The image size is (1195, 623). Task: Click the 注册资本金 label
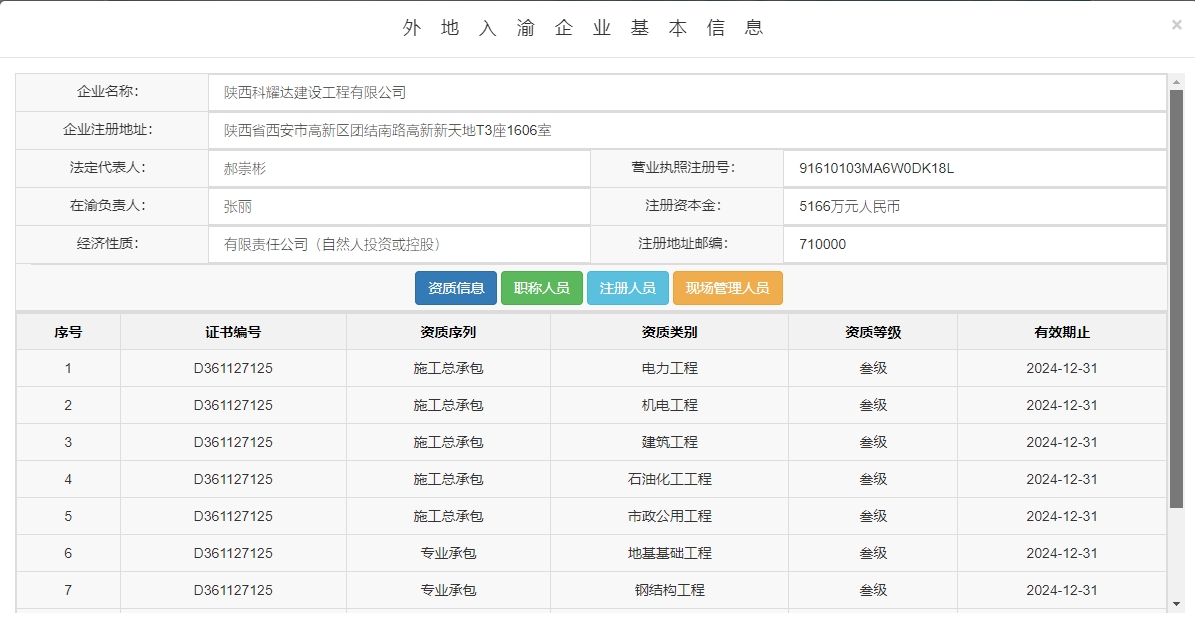coord(683,206)
